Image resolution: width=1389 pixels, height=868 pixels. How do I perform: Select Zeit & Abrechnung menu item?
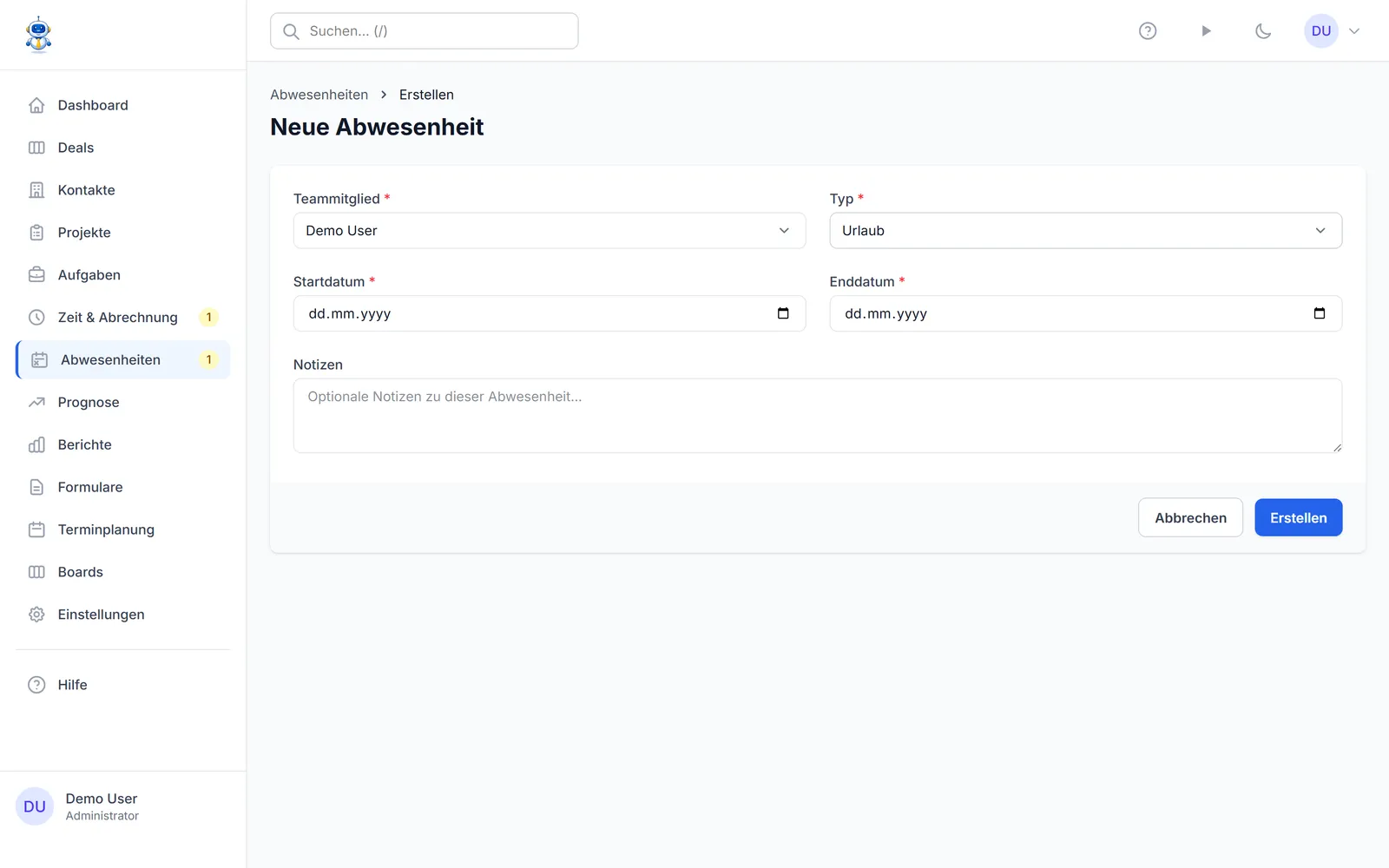tap(123, 318)
